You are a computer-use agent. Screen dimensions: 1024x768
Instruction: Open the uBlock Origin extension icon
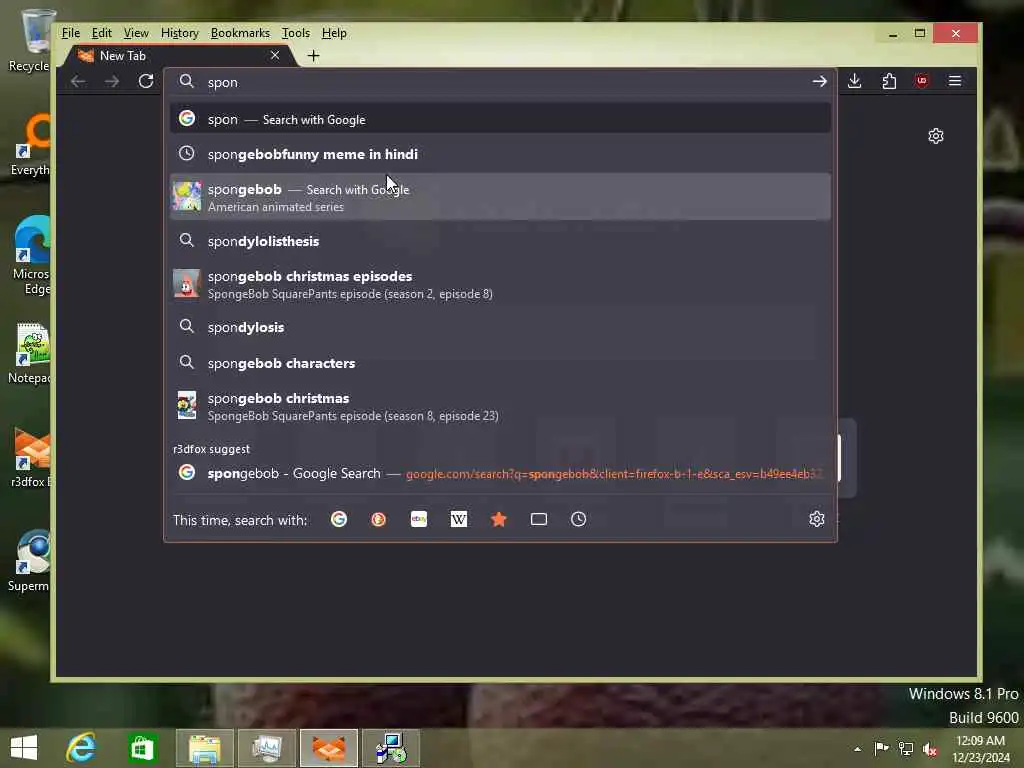[x=921, y=81]
